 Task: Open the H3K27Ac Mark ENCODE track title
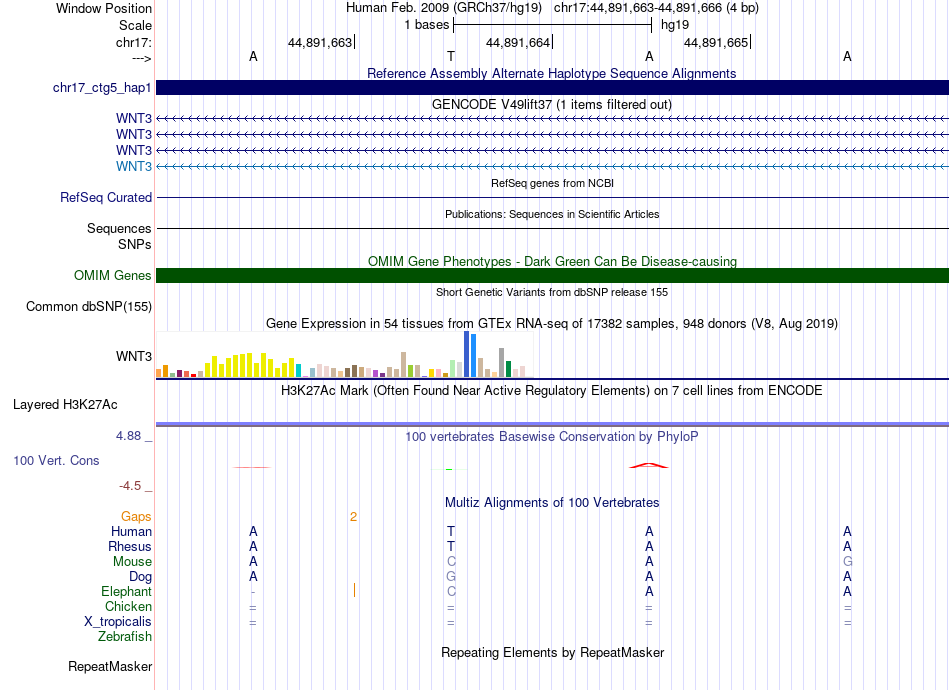point(551,391)
